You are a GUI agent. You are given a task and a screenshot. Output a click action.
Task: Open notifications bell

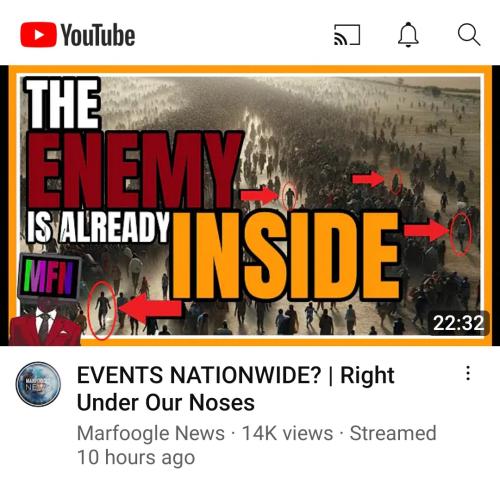[x=408, y=35]
